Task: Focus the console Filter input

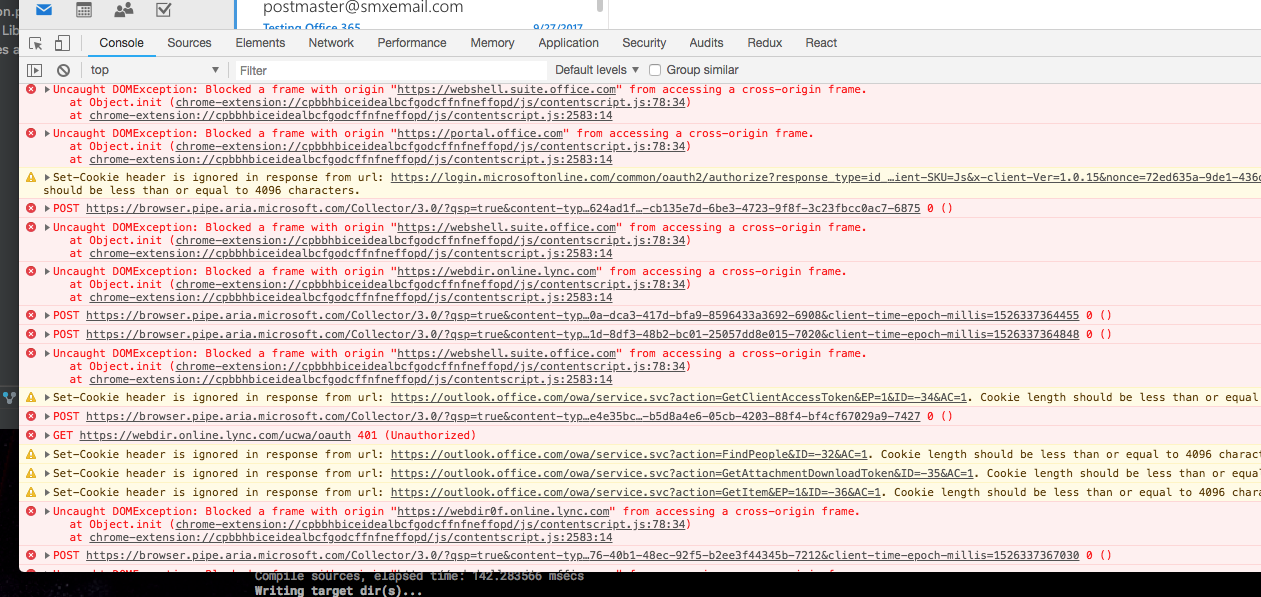Action: [x=391, y=70]
